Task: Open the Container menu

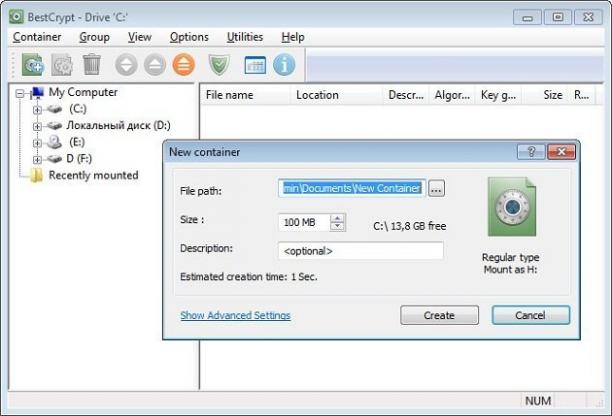Action: coord(37,37)
